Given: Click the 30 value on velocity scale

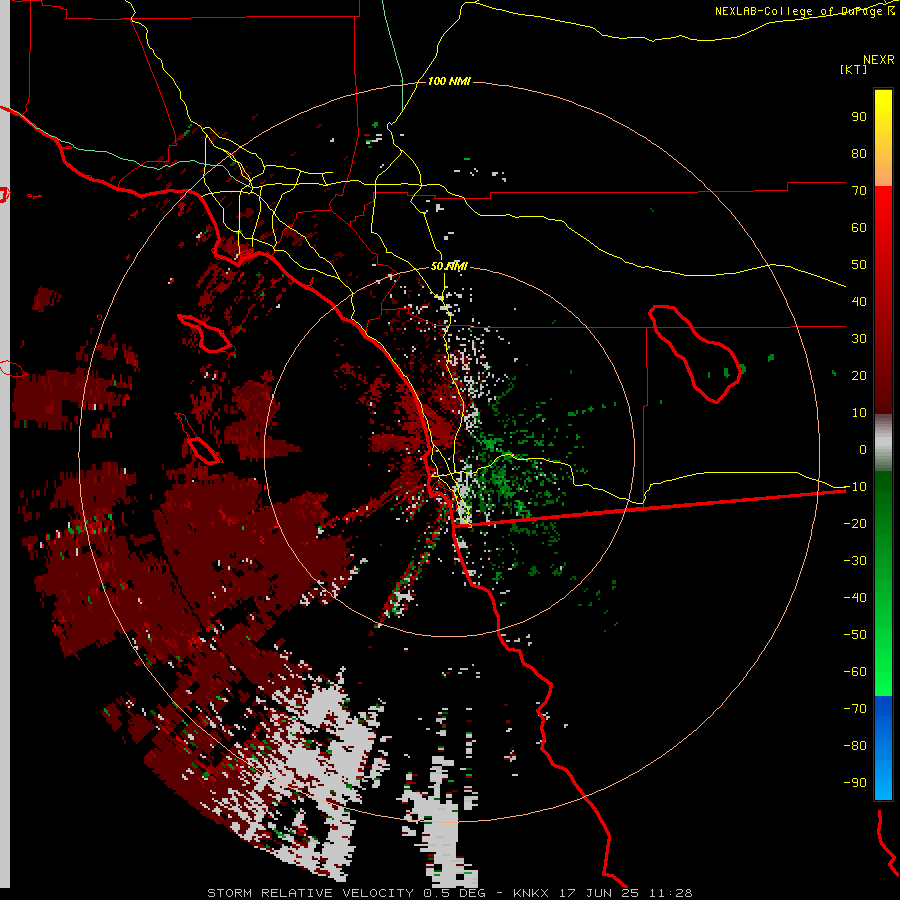Looking at the screenshot, I should tap(859, 339).
